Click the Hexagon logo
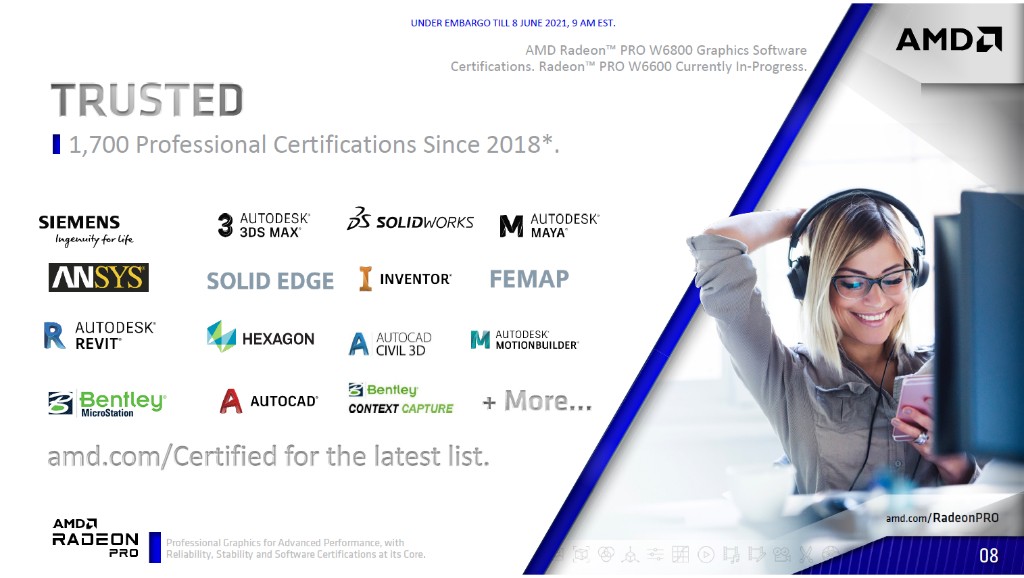The image size is (1024, 578). click(x=261, y=337)
